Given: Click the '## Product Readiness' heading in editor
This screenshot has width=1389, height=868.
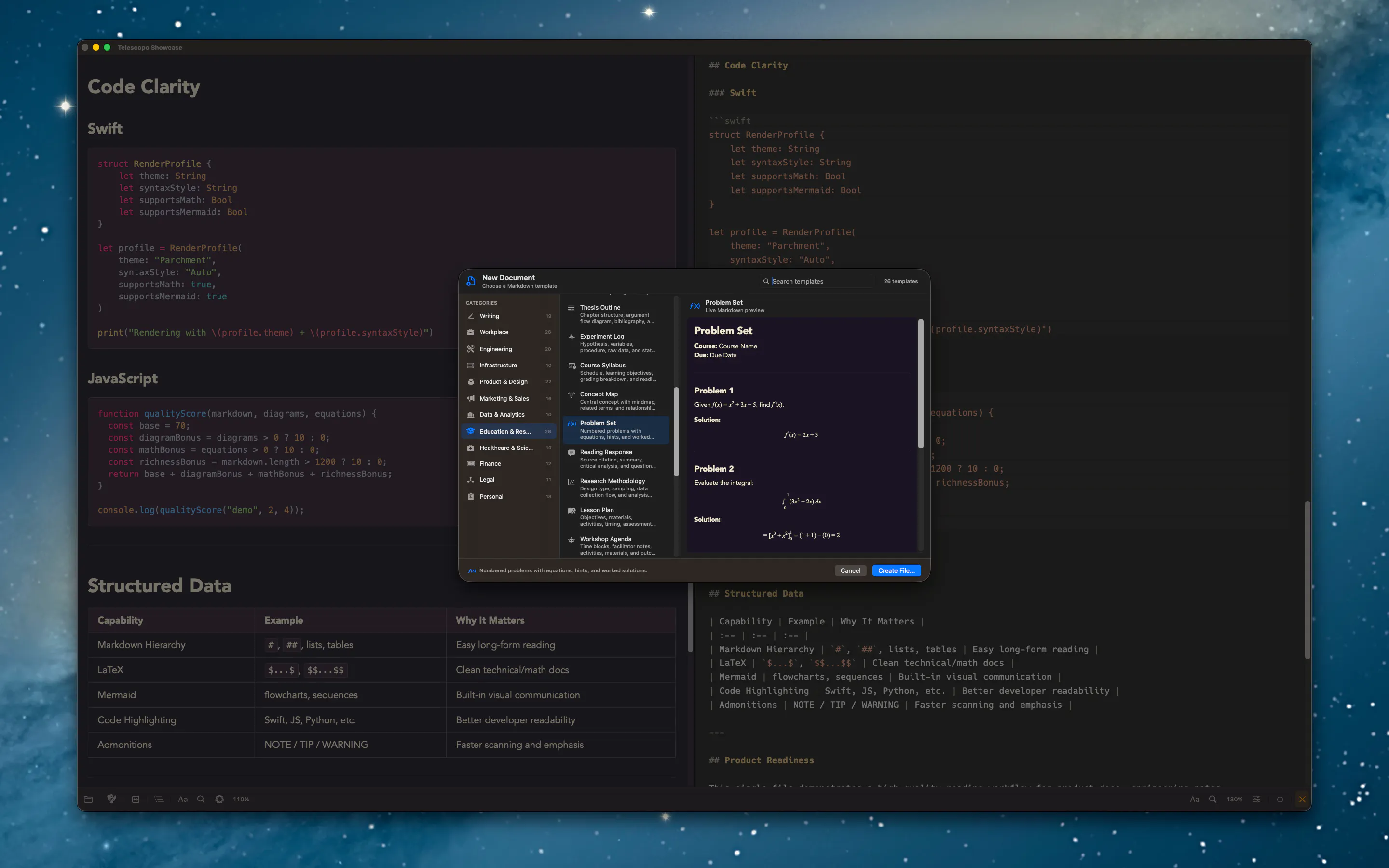Looking at the screenshot, I should 761,760.
